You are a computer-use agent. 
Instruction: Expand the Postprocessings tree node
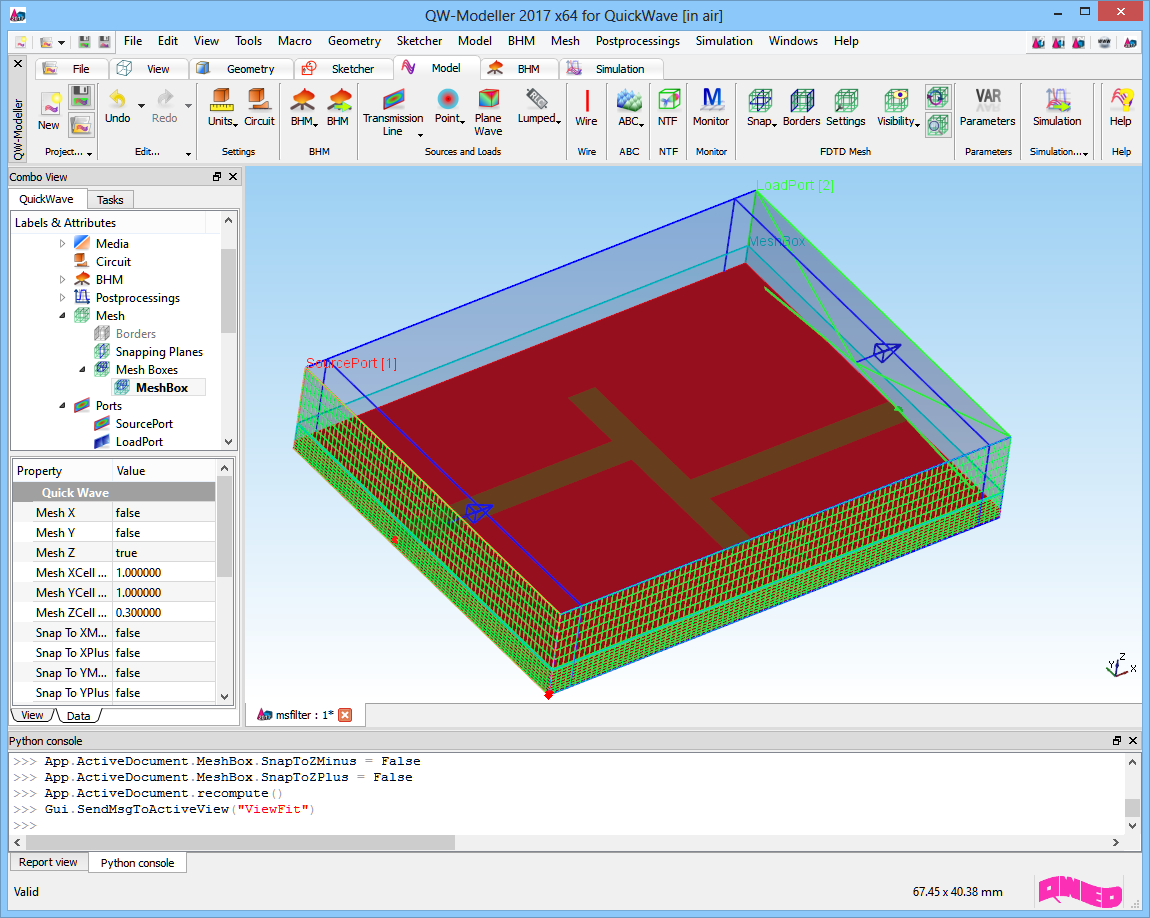point(62,298)
